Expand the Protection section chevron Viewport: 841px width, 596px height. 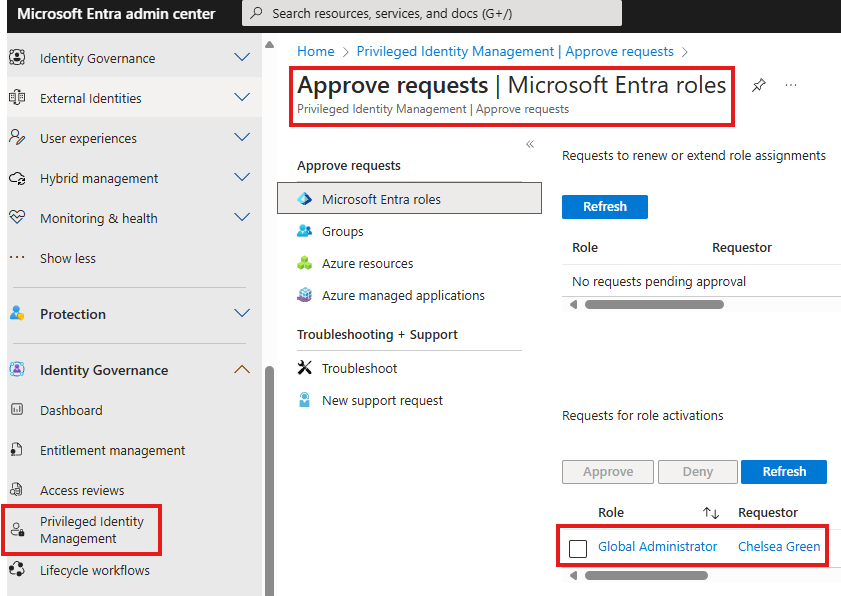point(242,313)
